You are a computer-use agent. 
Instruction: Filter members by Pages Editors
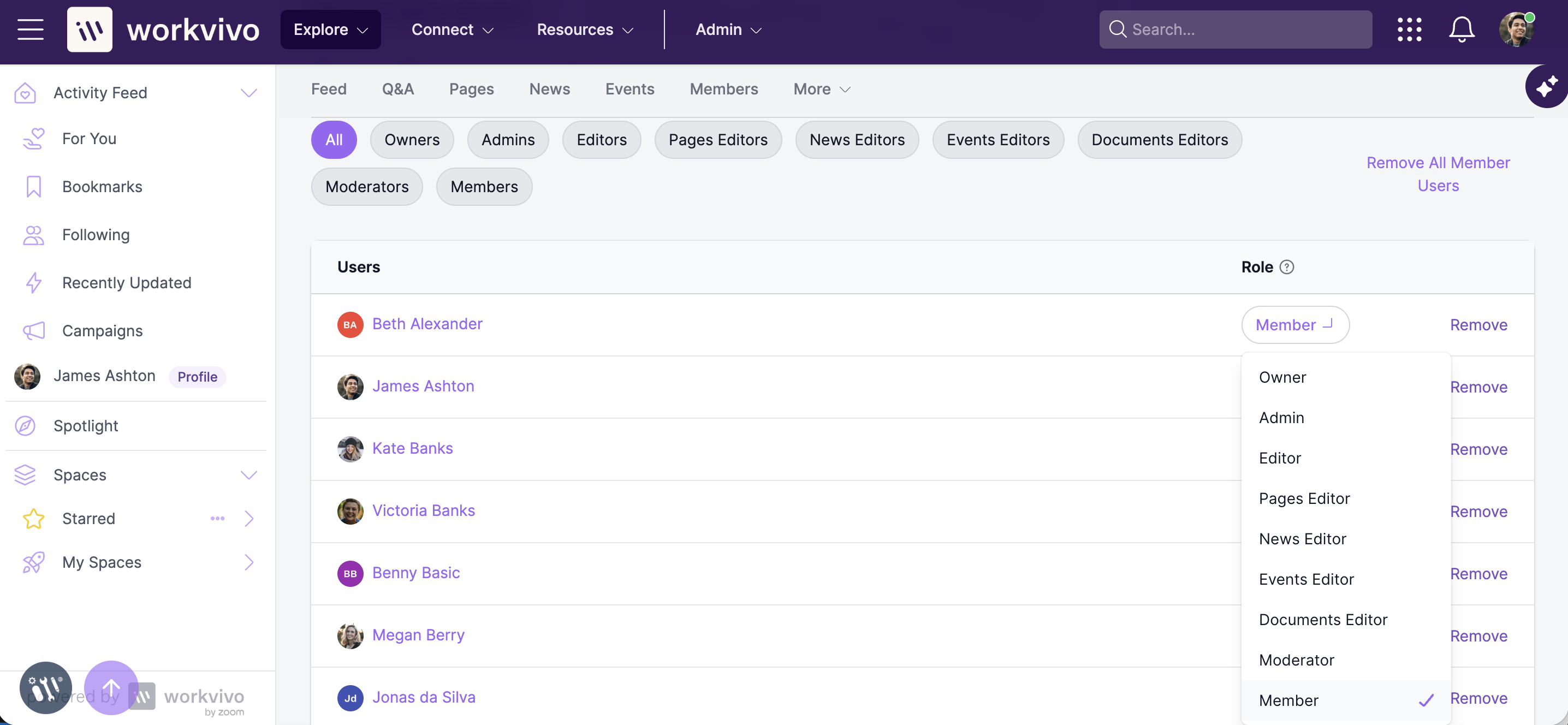click(718, 139)
